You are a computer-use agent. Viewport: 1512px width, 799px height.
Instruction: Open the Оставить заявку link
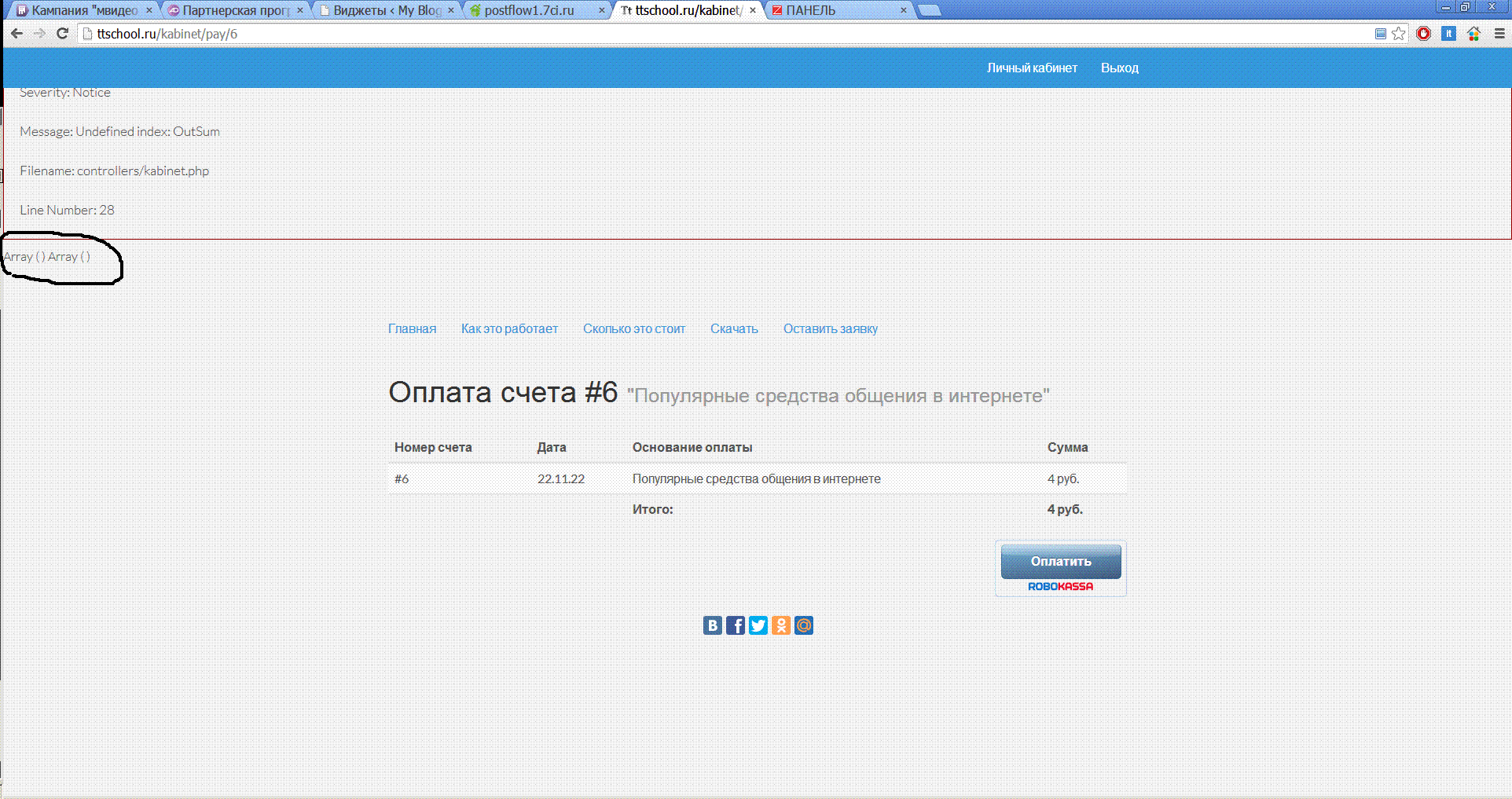coord(831,329)
